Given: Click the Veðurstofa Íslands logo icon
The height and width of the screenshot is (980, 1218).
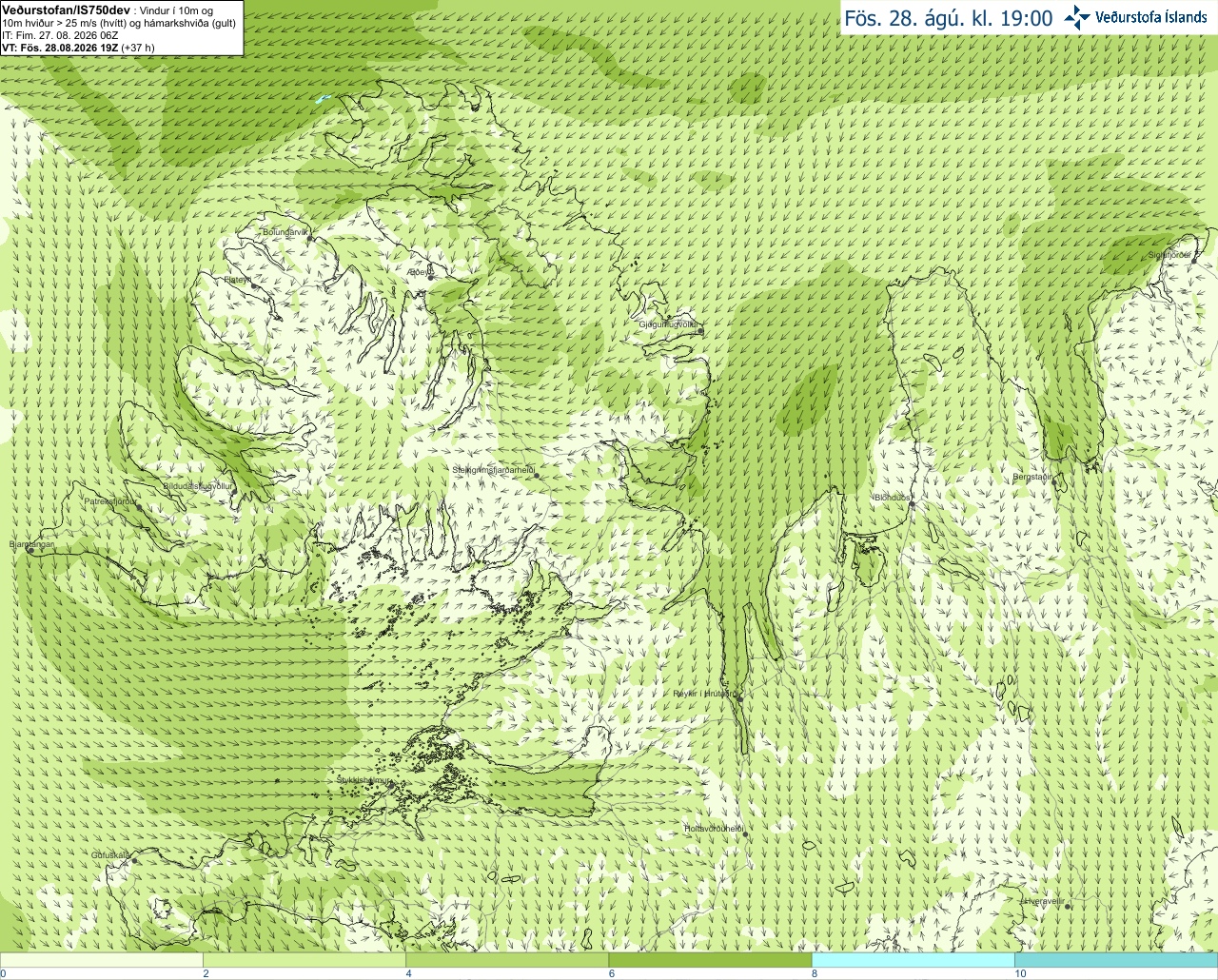Looking at the screenshot, I should tap(1077, 17).
